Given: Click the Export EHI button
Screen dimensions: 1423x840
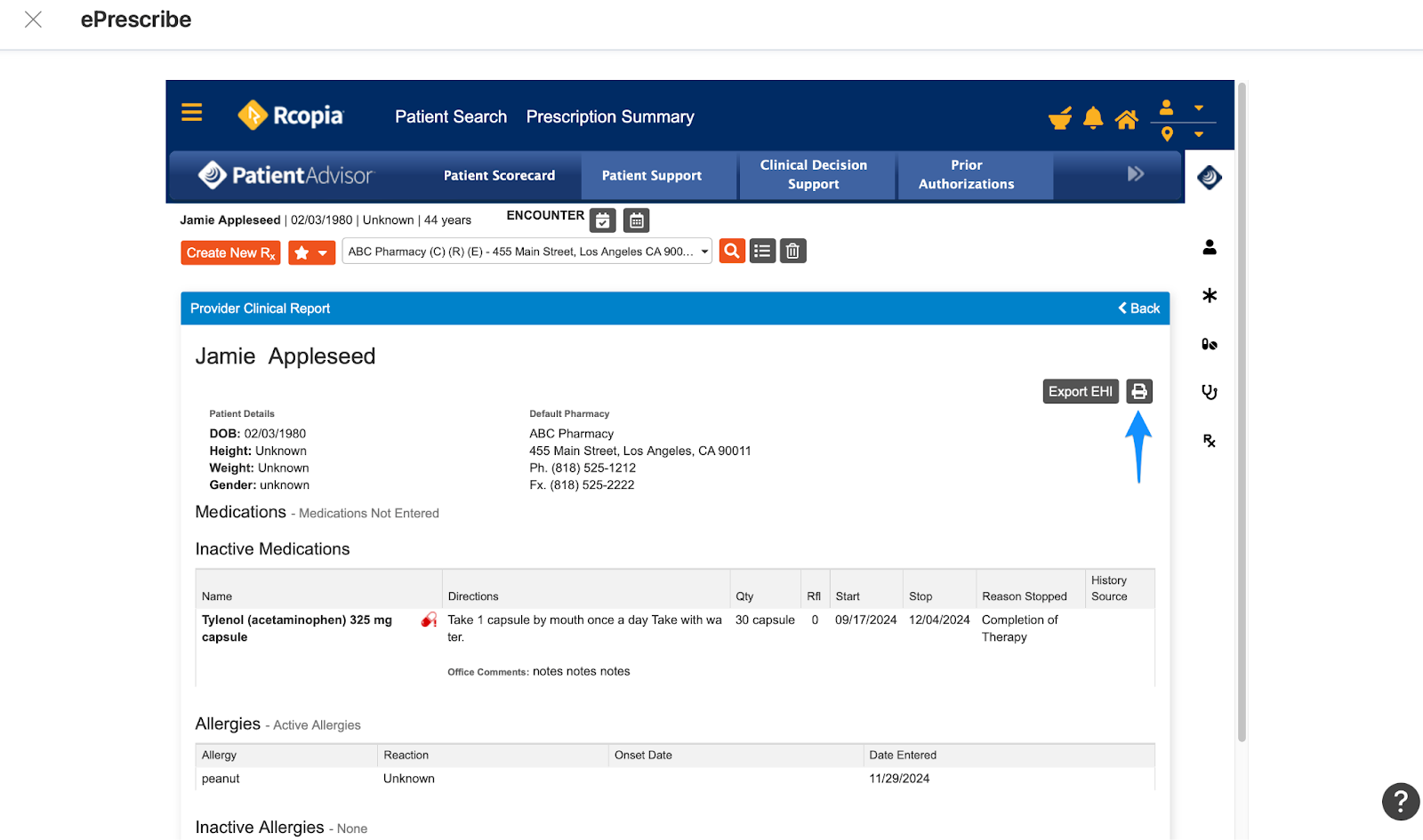Looking at the screenshot, I should 1081,391.
